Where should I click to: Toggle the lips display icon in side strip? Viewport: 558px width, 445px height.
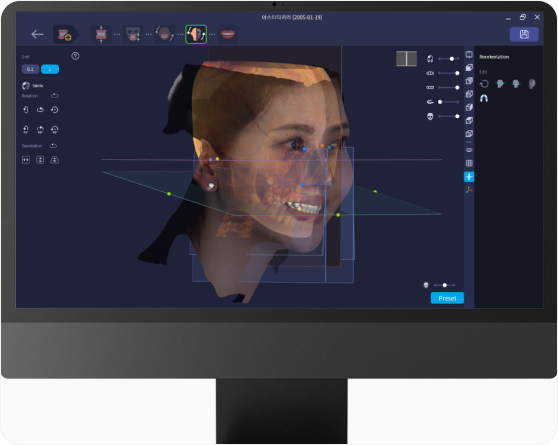[469, 150]
